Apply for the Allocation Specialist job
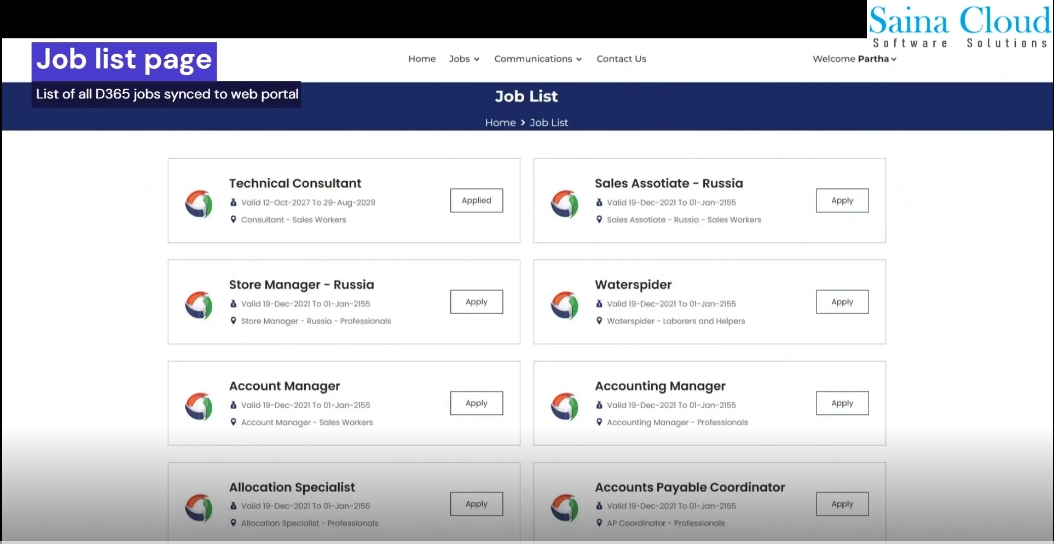The height and width of the screenshot is (544, 1054). tap(477, 504)
